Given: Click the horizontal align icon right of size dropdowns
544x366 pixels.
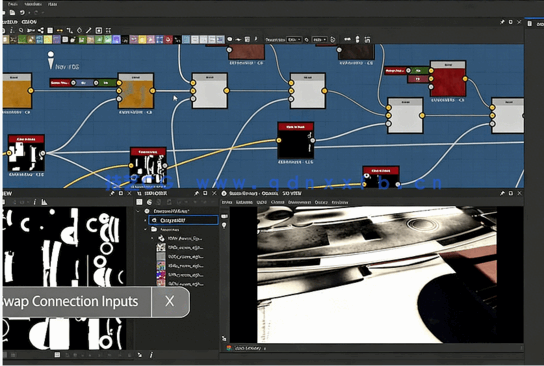Looking at the screenshot, I should 347,40.
